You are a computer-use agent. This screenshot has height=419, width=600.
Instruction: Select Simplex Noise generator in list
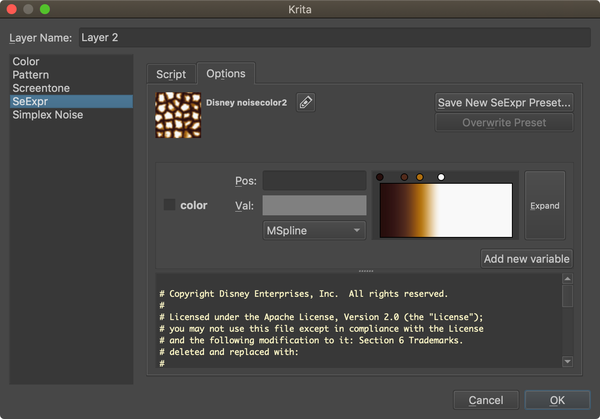(x=48, y=115)
